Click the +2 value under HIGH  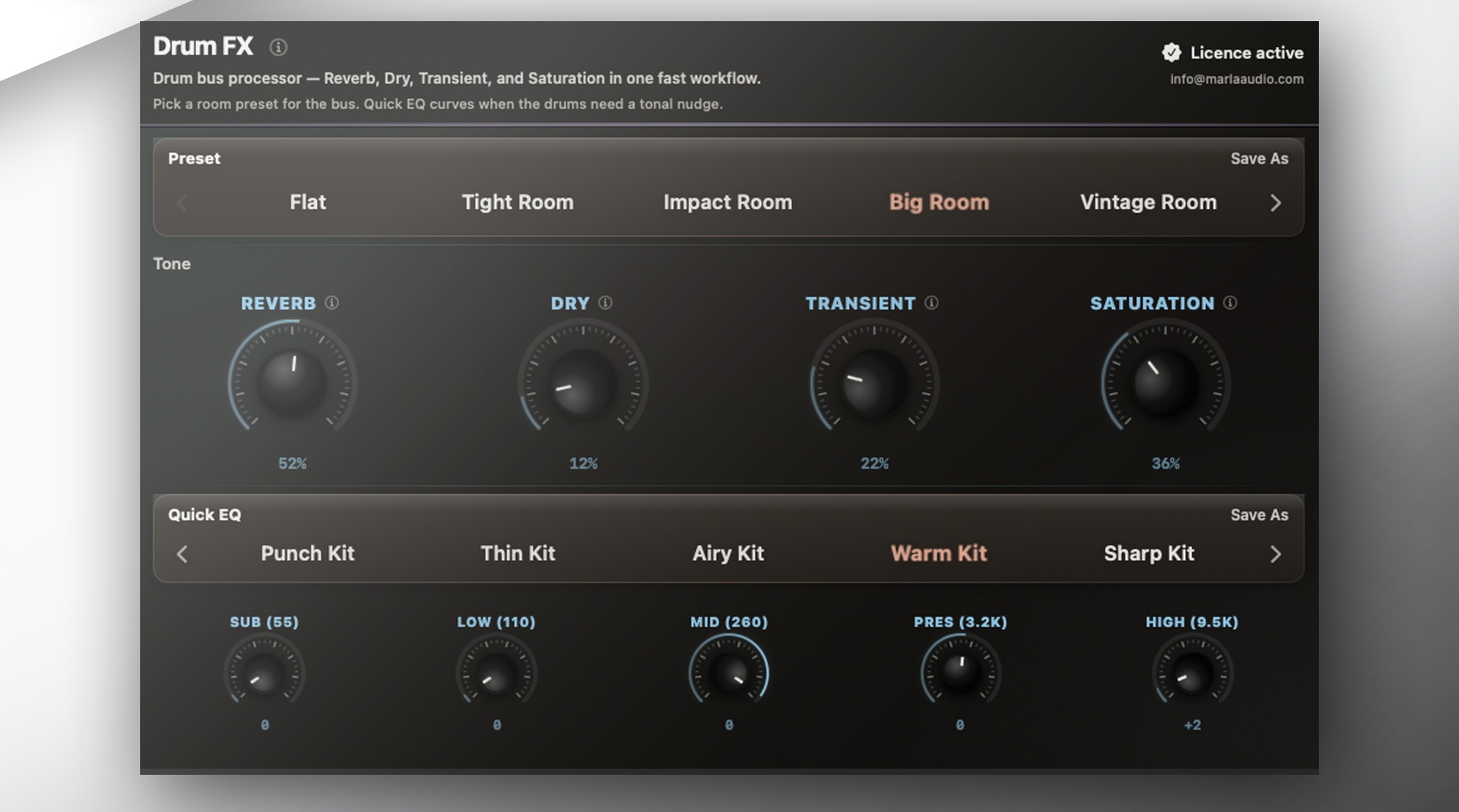pos(1192,725)
